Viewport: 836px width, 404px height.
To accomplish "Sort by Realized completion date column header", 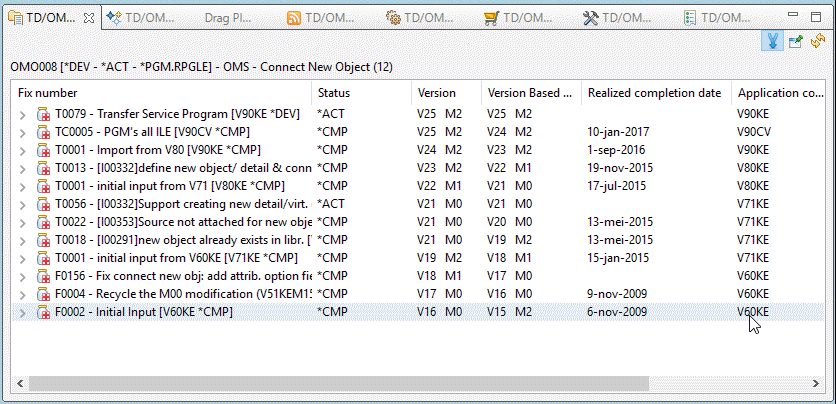I will [x=654, y=93].
